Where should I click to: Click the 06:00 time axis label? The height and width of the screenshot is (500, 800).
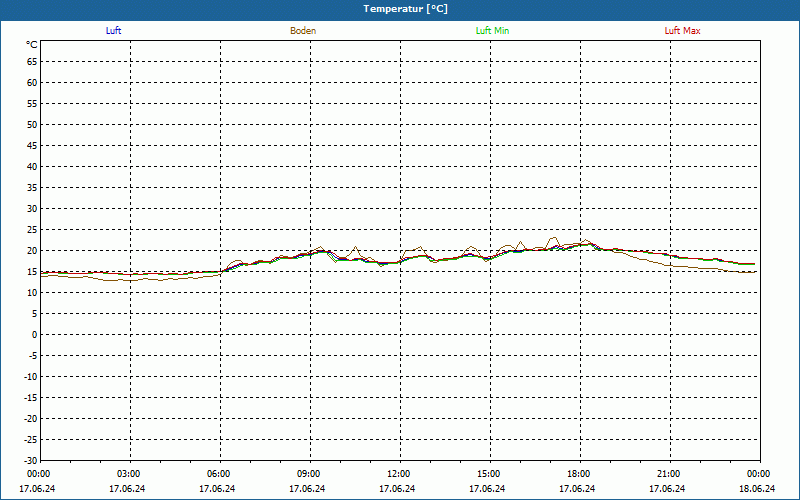[219, 474]
